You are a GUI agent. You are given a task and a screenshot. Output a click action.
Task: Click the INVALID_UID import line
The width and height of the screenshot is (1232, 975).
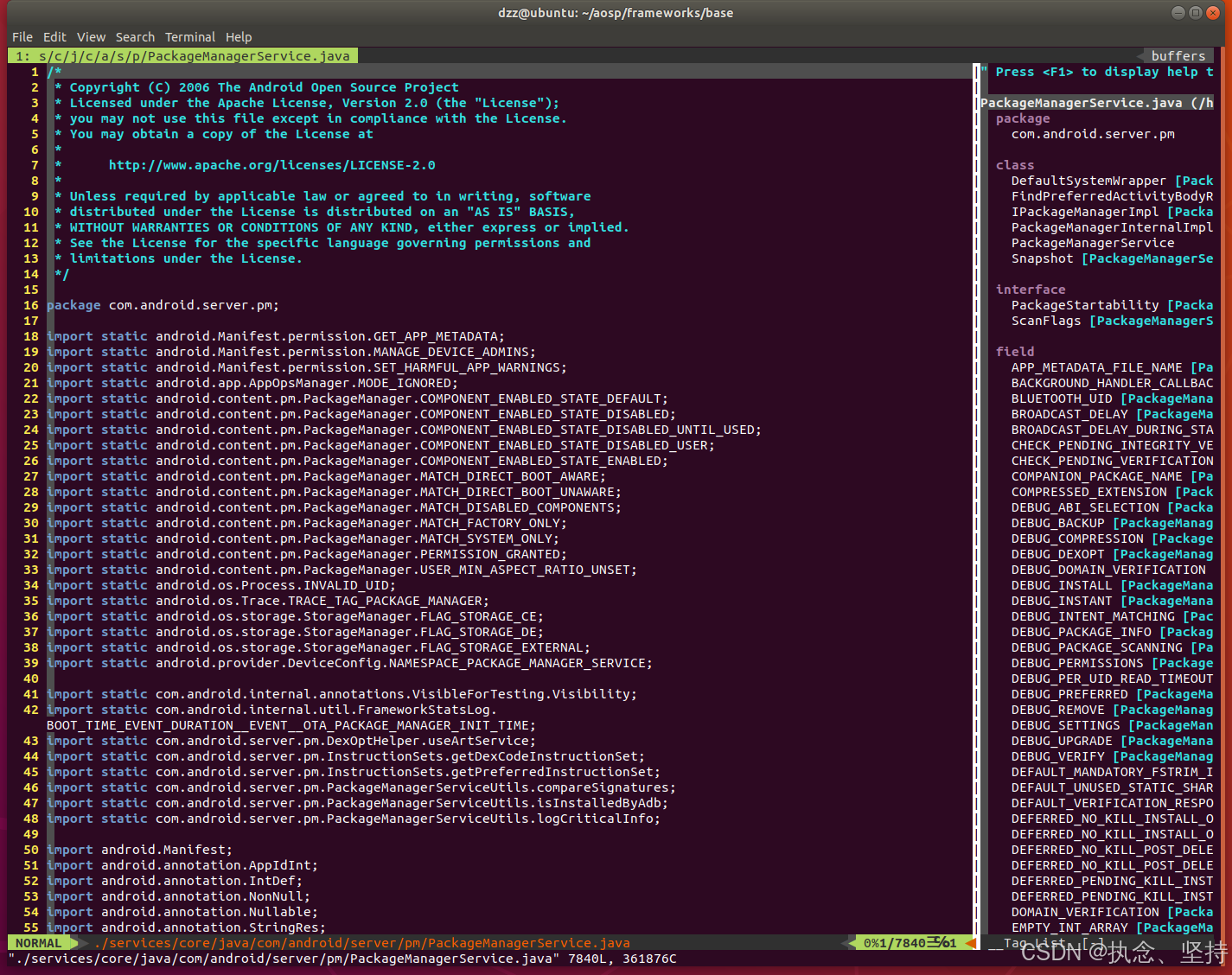[x=221, y=585]
